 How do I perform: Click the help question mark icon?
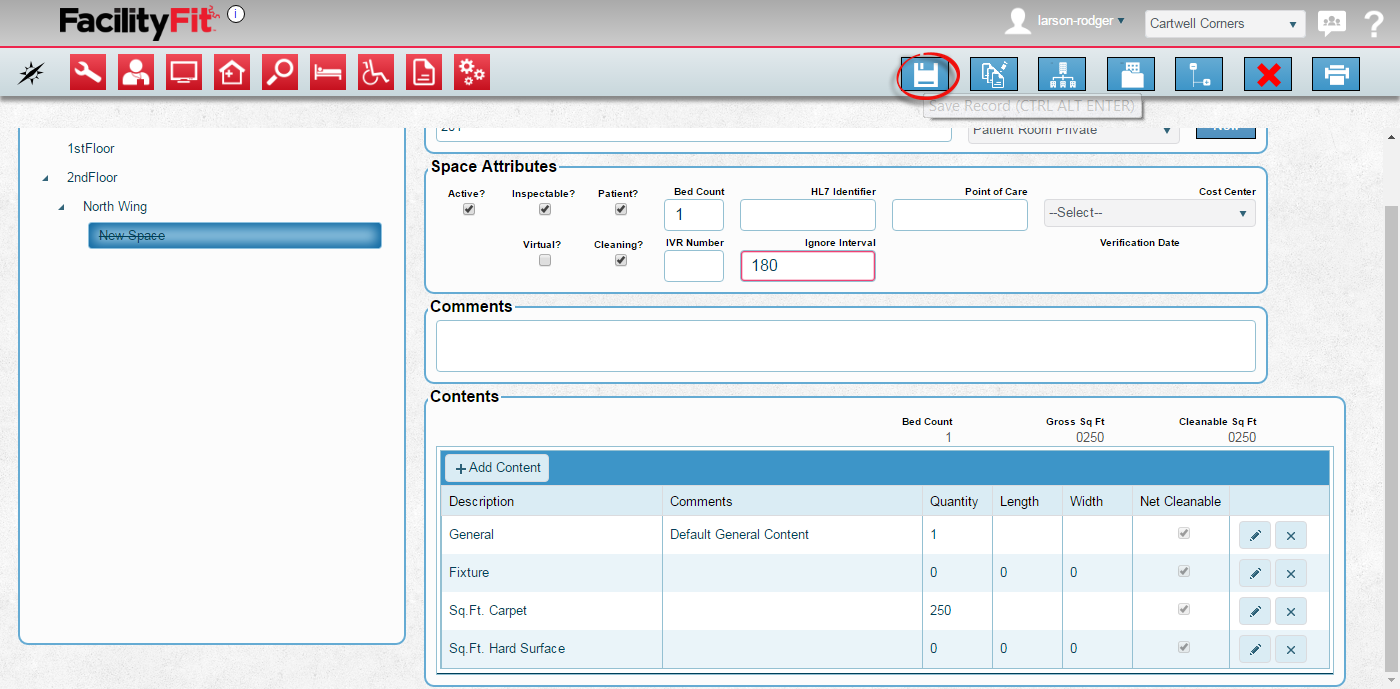click(x=1373, y=24)
